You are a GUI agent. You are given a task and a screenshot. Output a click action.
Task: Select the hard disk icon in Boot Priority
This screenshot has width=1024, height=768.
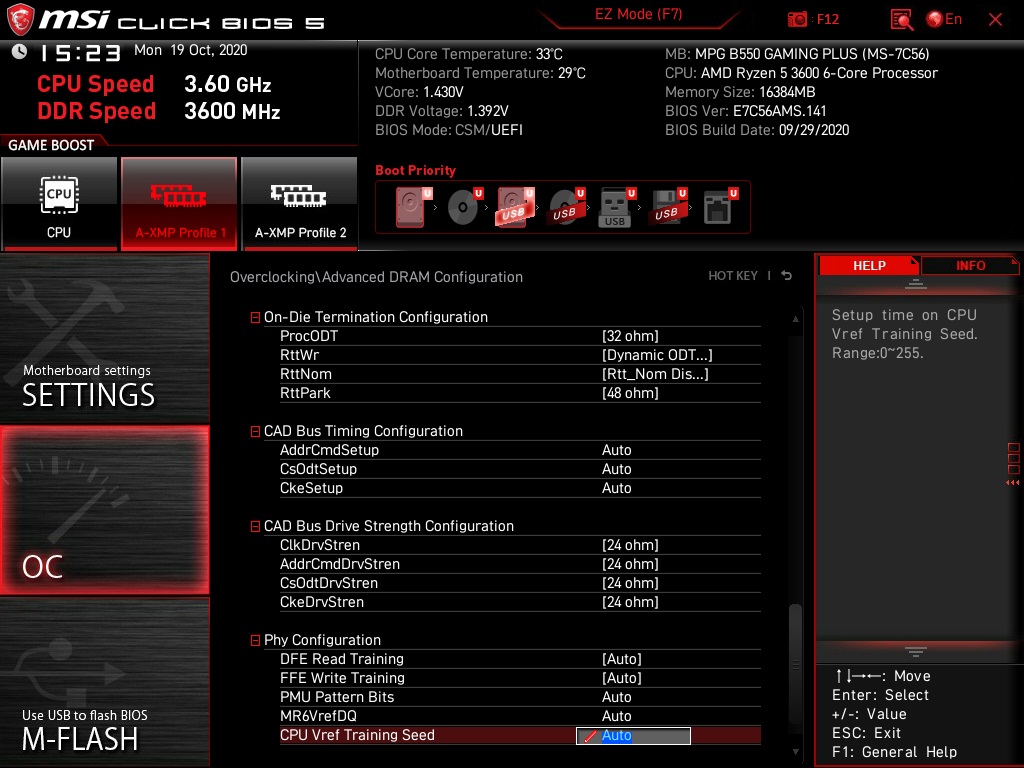coord(408,205)
